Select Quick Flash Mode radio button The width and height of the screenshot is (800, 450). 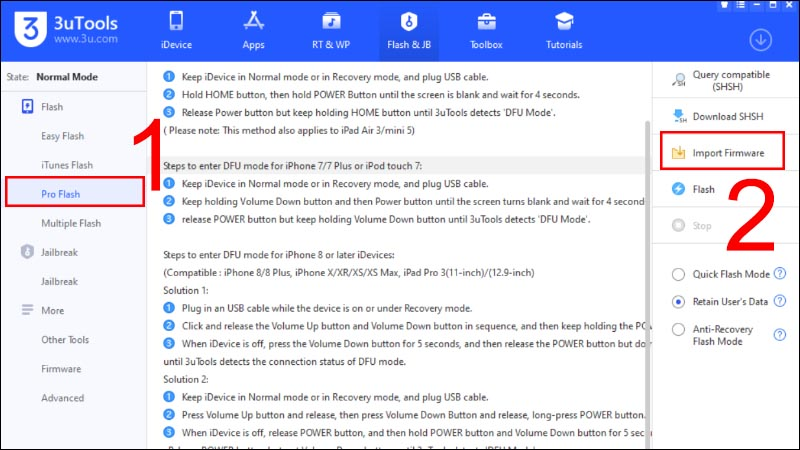coord(678,274)
